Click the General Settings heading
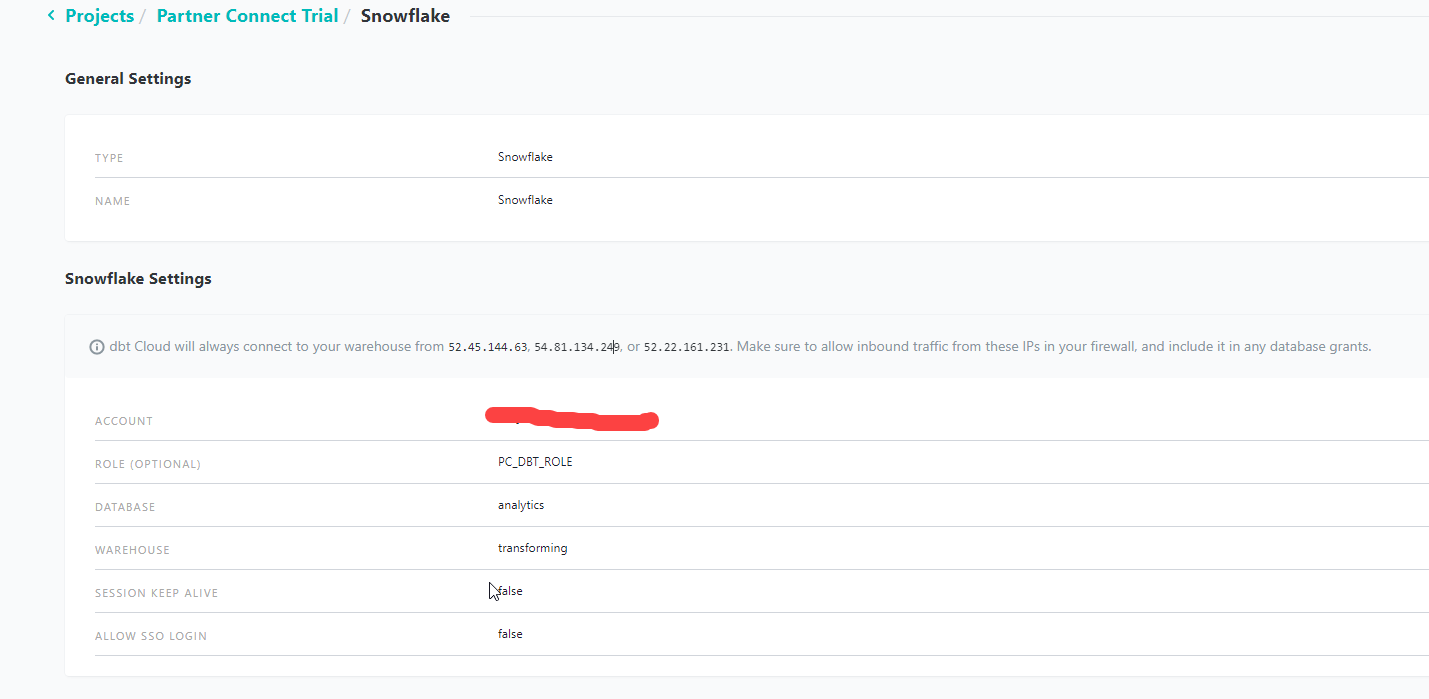Screen dimensions: 1429x699 click(128, 78)
